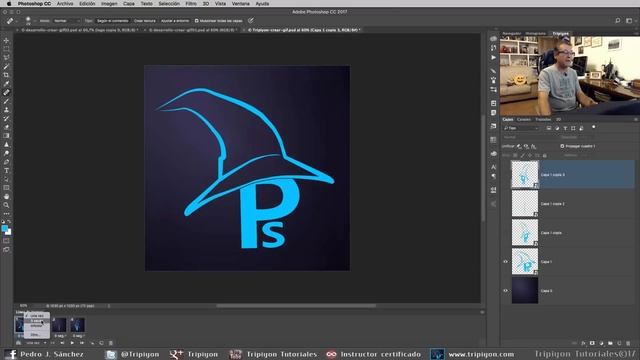Open frame 3 delay time dropdown
Viewport: 640px width, 360px height.
60,336
